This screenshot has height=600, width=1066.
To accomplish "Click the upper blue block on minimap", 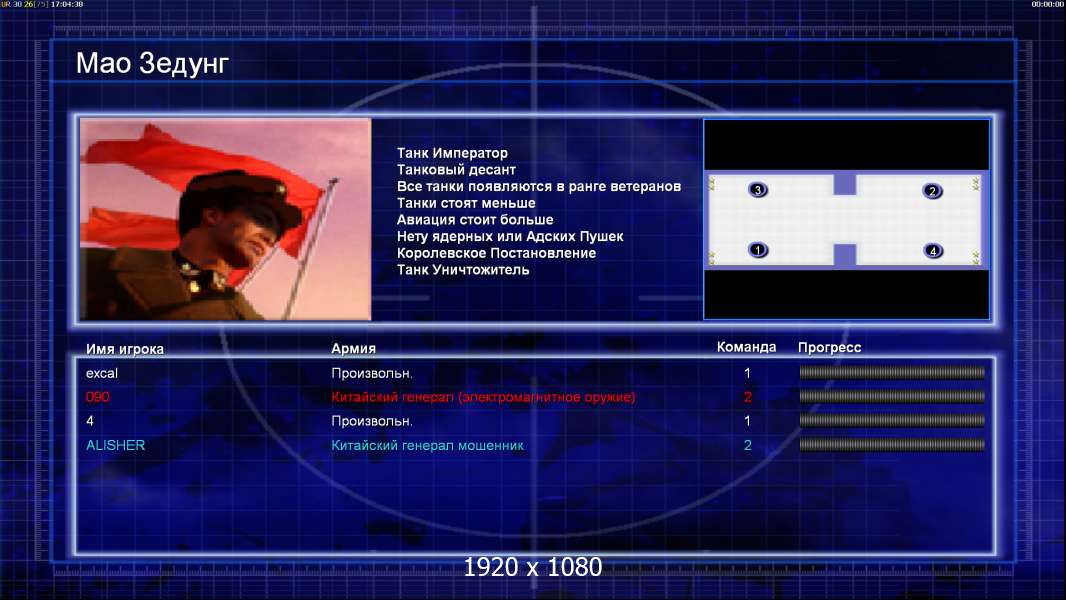I will pyautogui.click(x=845, y=184).
